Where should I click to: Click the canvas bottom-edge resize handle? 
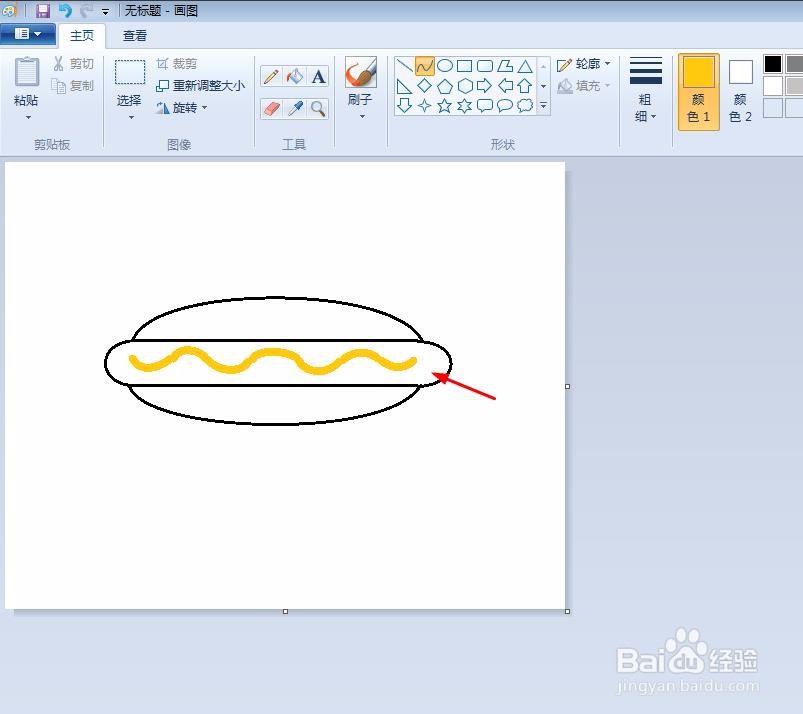coord(285,611)
